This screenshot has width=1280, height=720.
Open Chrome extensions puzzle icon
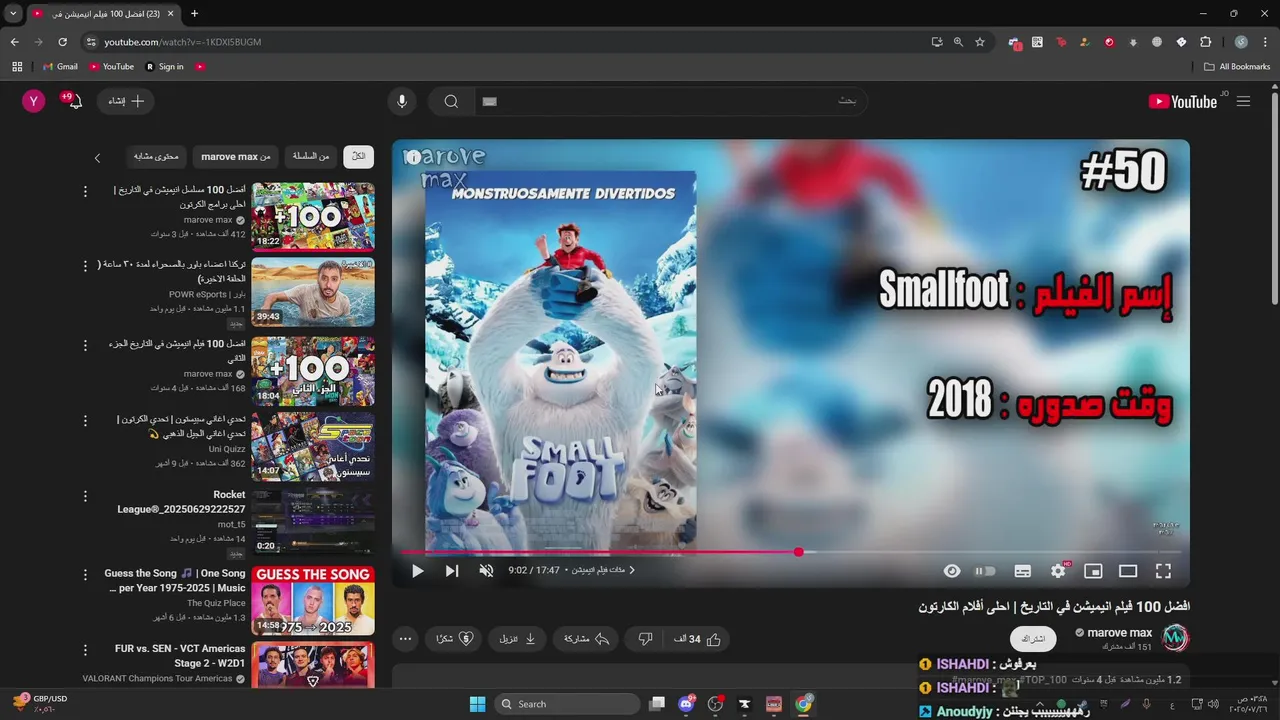[1205, 42]
